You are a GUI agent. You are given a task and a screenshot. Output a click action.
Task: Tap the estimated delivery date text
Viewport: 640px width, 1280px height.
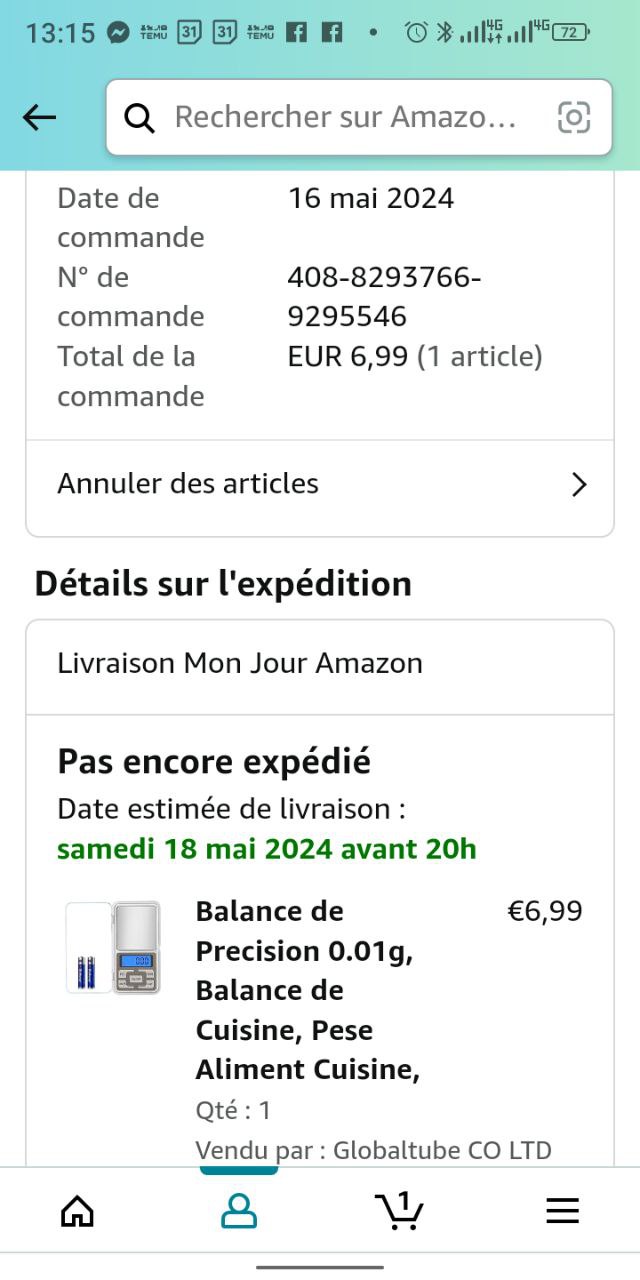[x=267, y=849]
